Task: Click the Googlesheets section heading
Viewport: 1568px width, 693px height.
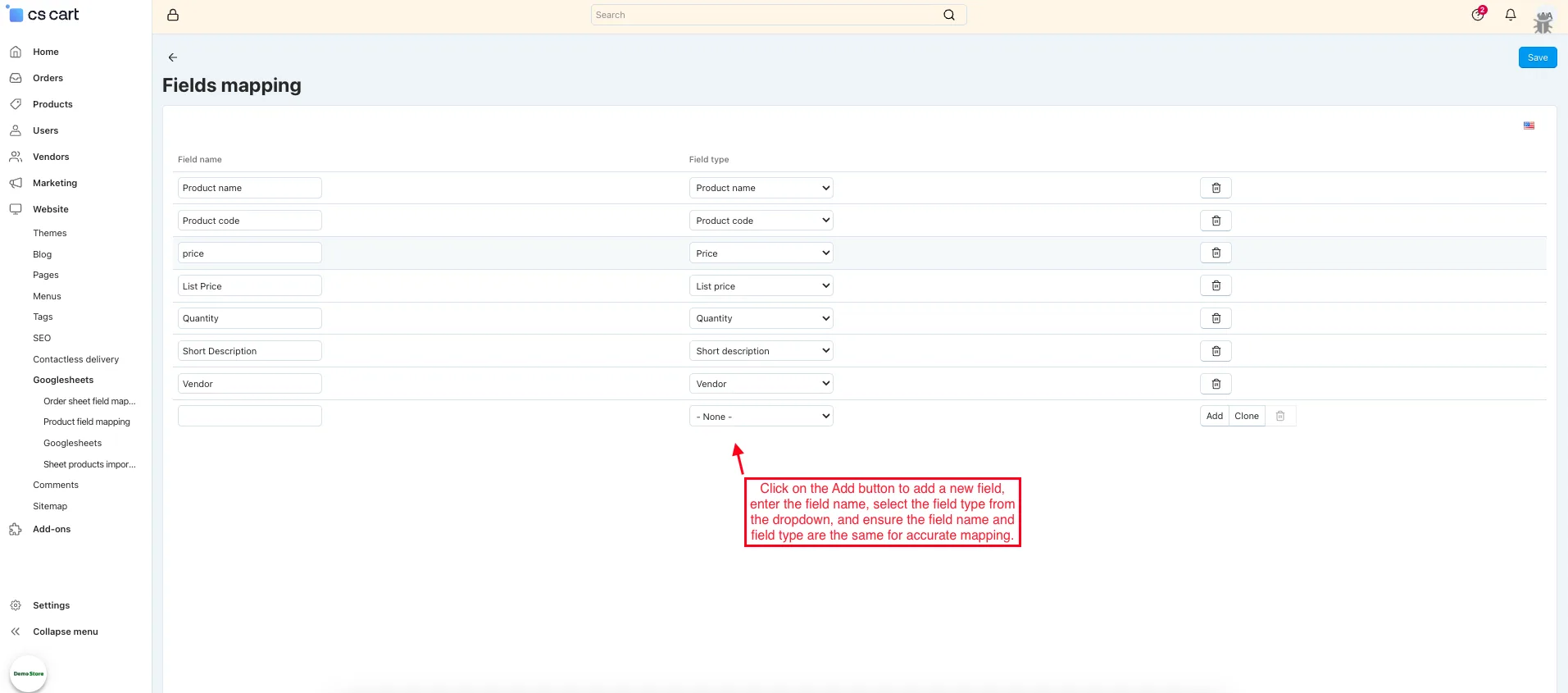Action: pyautogui.click(x=63, y=380)
